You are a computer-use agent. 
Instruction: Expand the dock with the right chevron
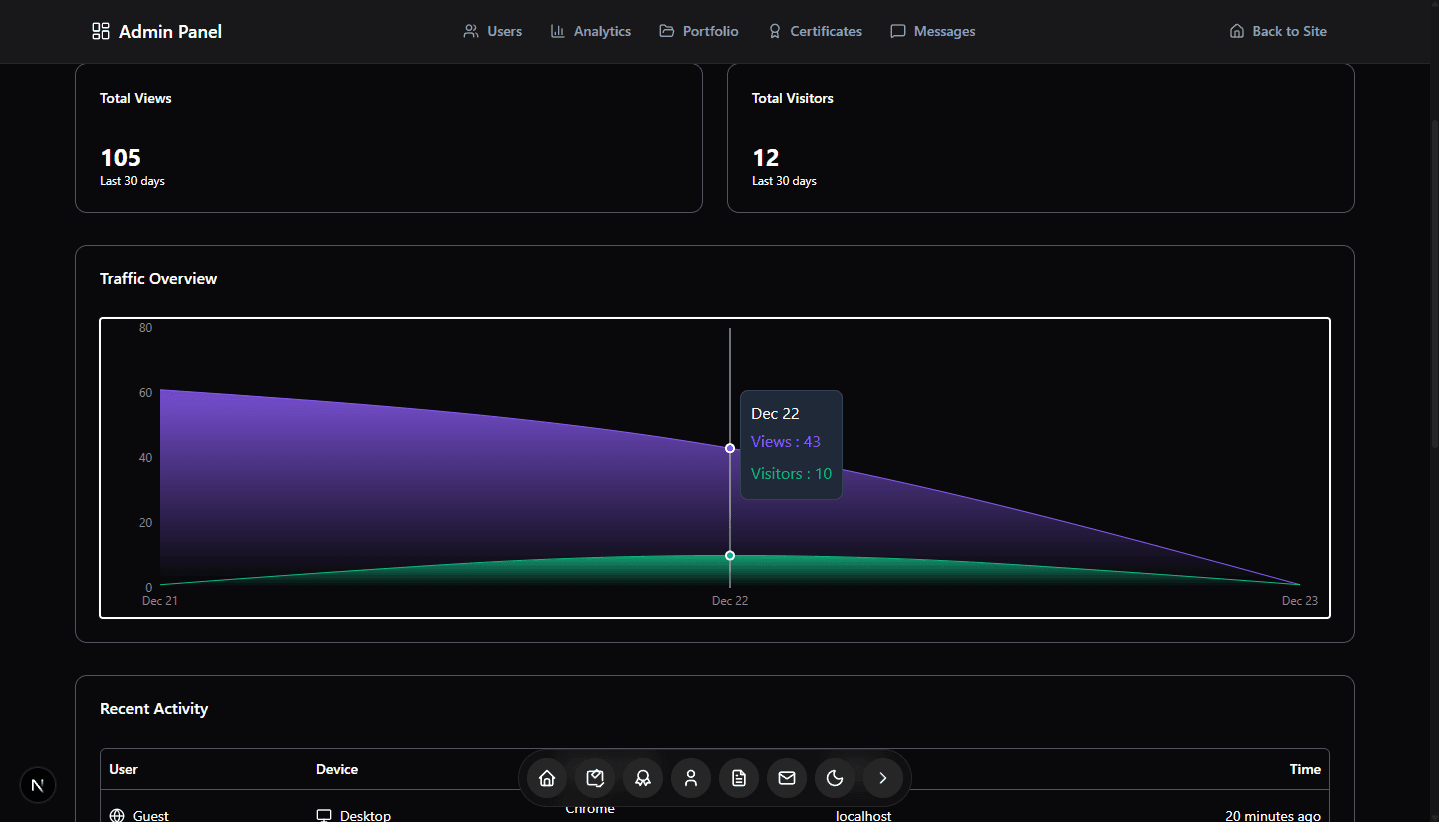(882, 778)
